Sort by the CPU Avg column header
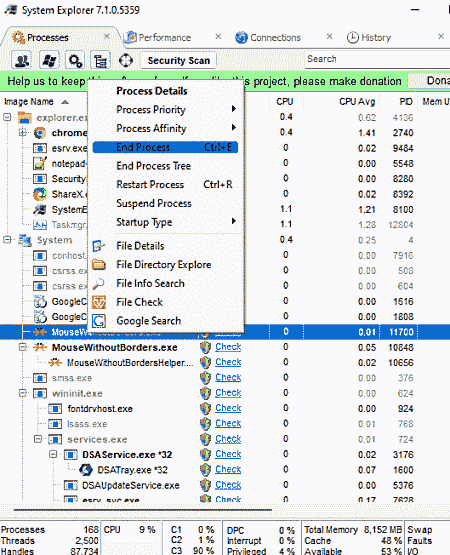Screen dimensions: 450x555 [357, 102]
